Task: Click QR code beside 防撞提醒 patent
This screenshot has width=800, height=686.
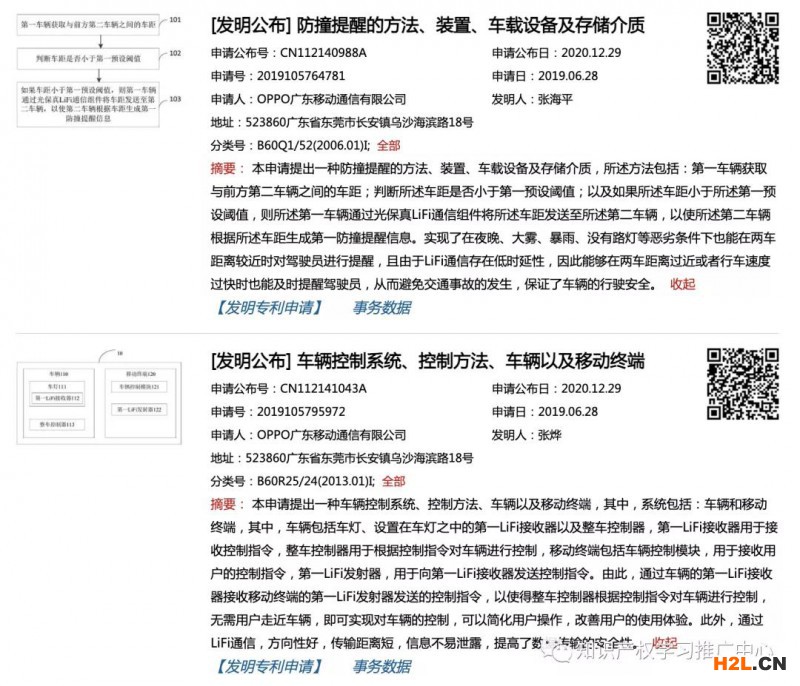Action: pos(742,47)
